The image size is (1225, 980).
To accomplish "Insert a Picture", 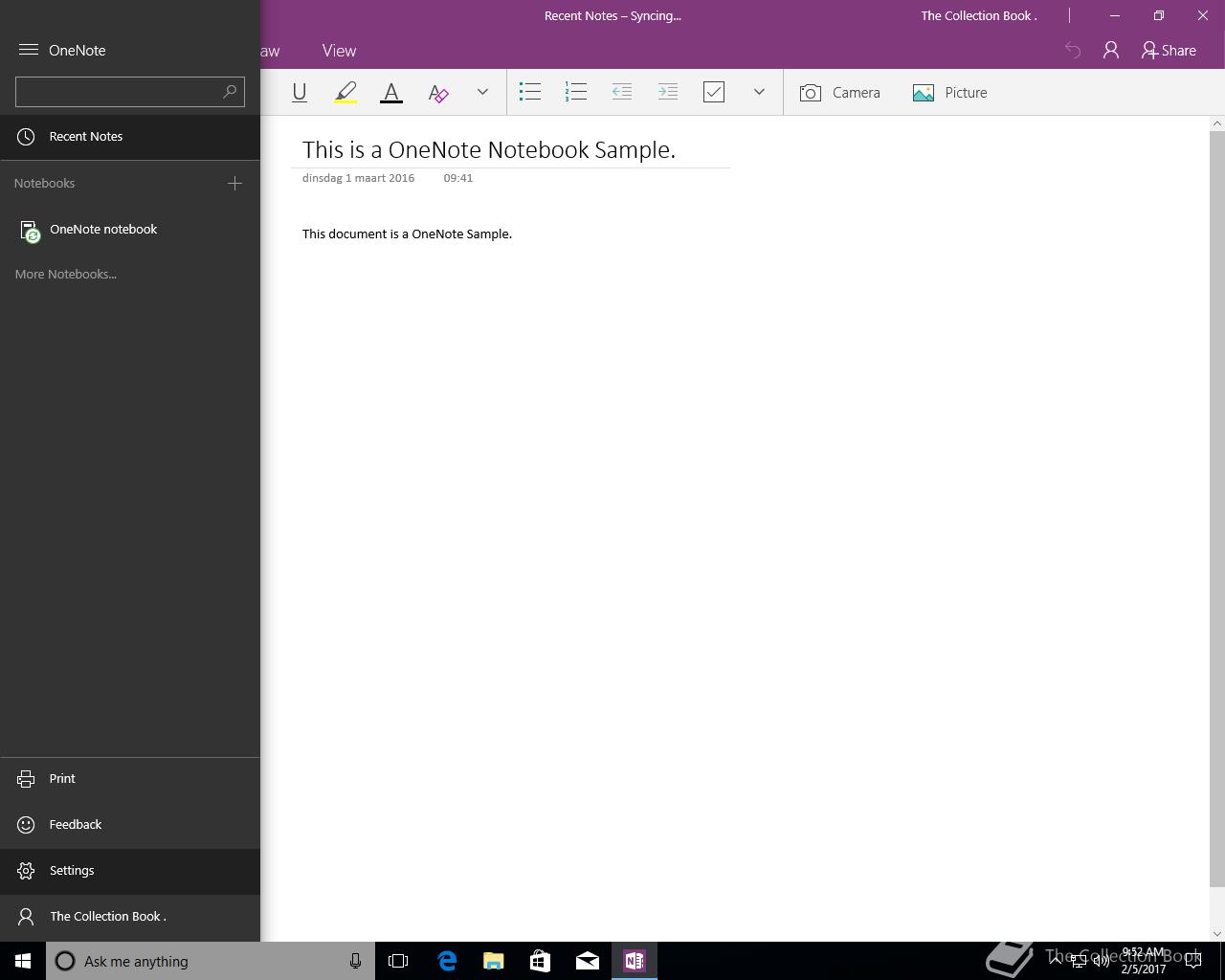I will tap(949, 93).
